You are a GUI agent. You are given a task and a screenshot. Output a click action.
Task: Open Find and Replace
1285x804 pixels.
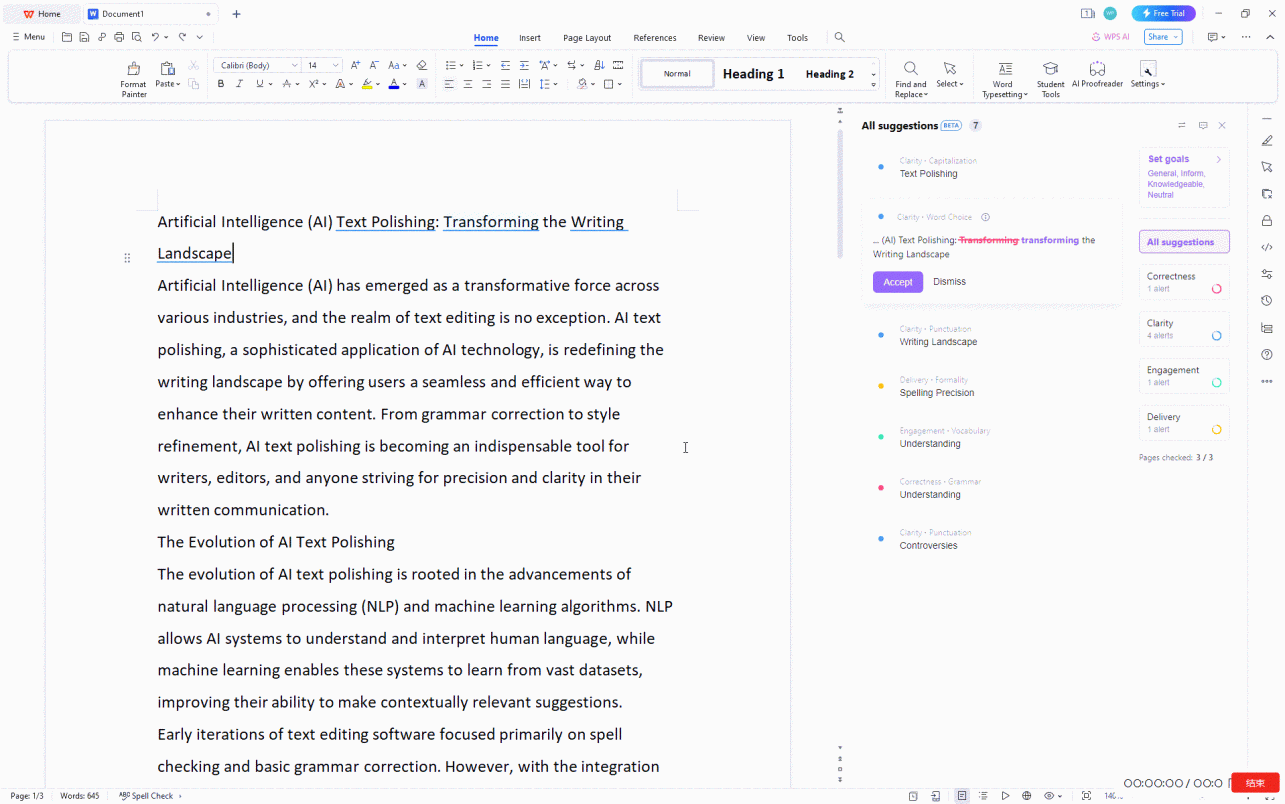(x=910, y=78)
